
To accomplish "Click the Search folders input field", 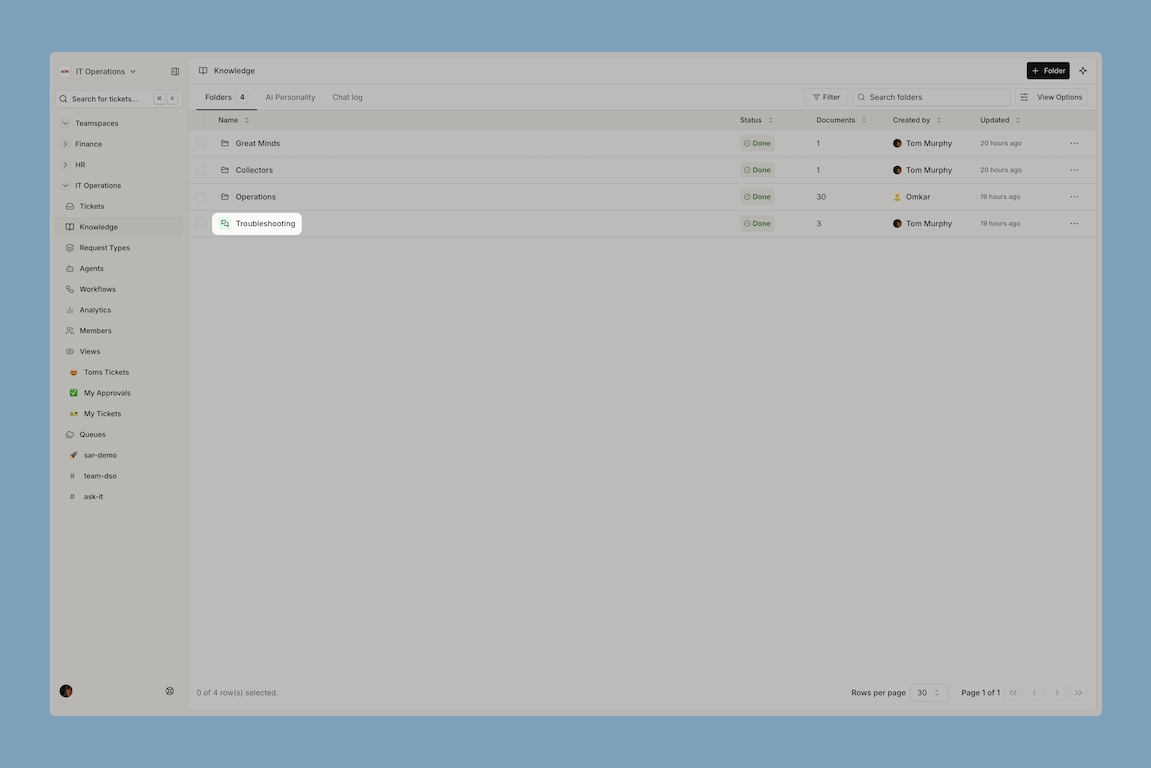I will pyautogui.click(x=935, y=97).
